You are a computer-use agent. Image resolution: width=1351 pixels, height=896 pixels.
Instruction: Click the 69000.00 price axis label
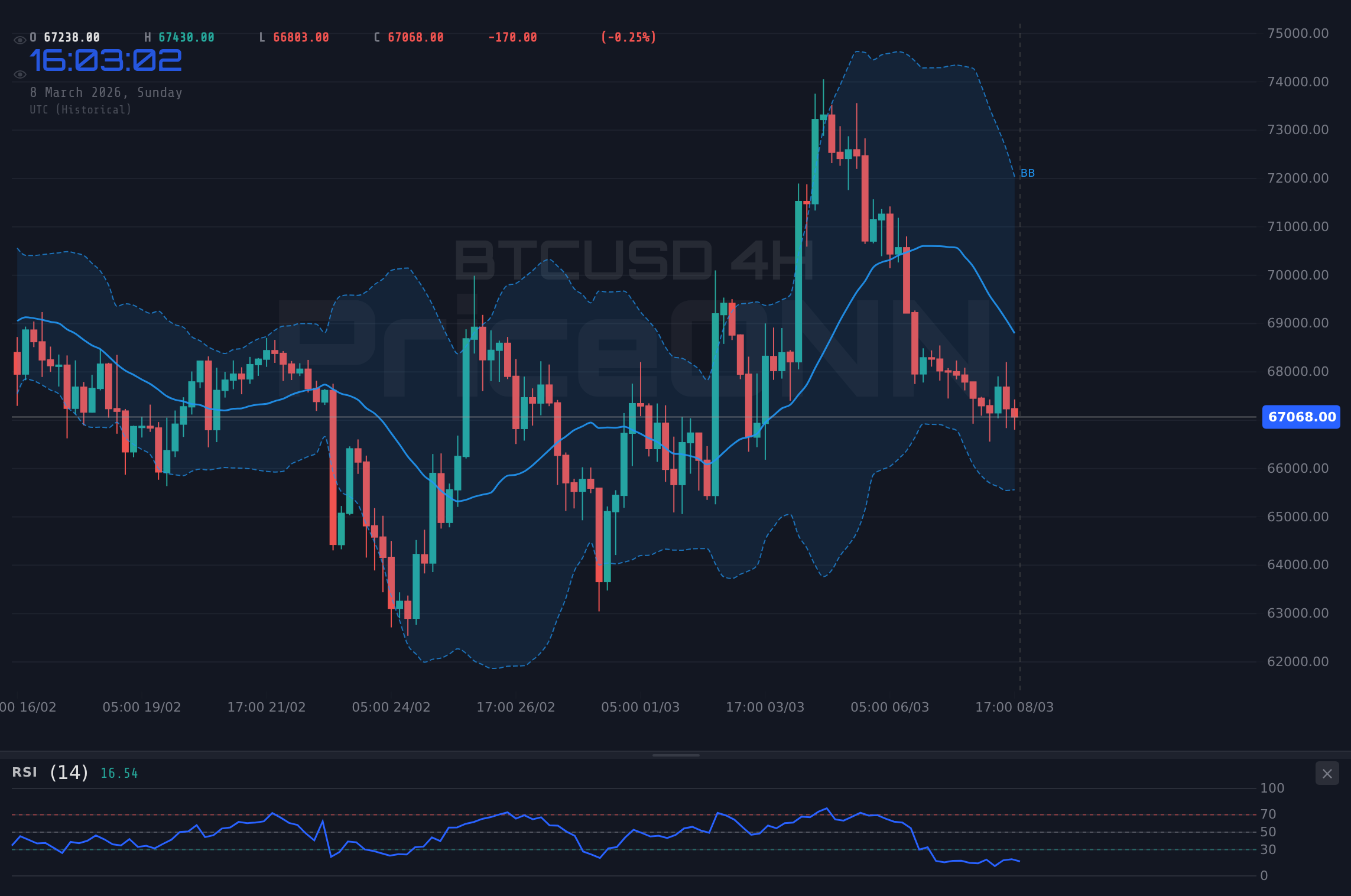pyautogui.click(x=1298, y=323)
